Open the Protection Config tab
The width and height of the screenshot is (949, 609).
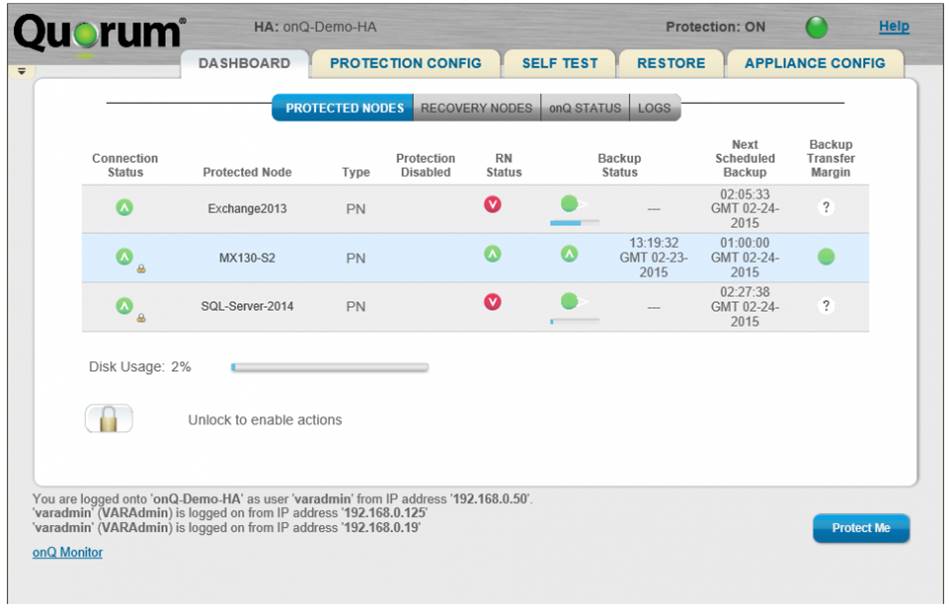coord(405,63)
